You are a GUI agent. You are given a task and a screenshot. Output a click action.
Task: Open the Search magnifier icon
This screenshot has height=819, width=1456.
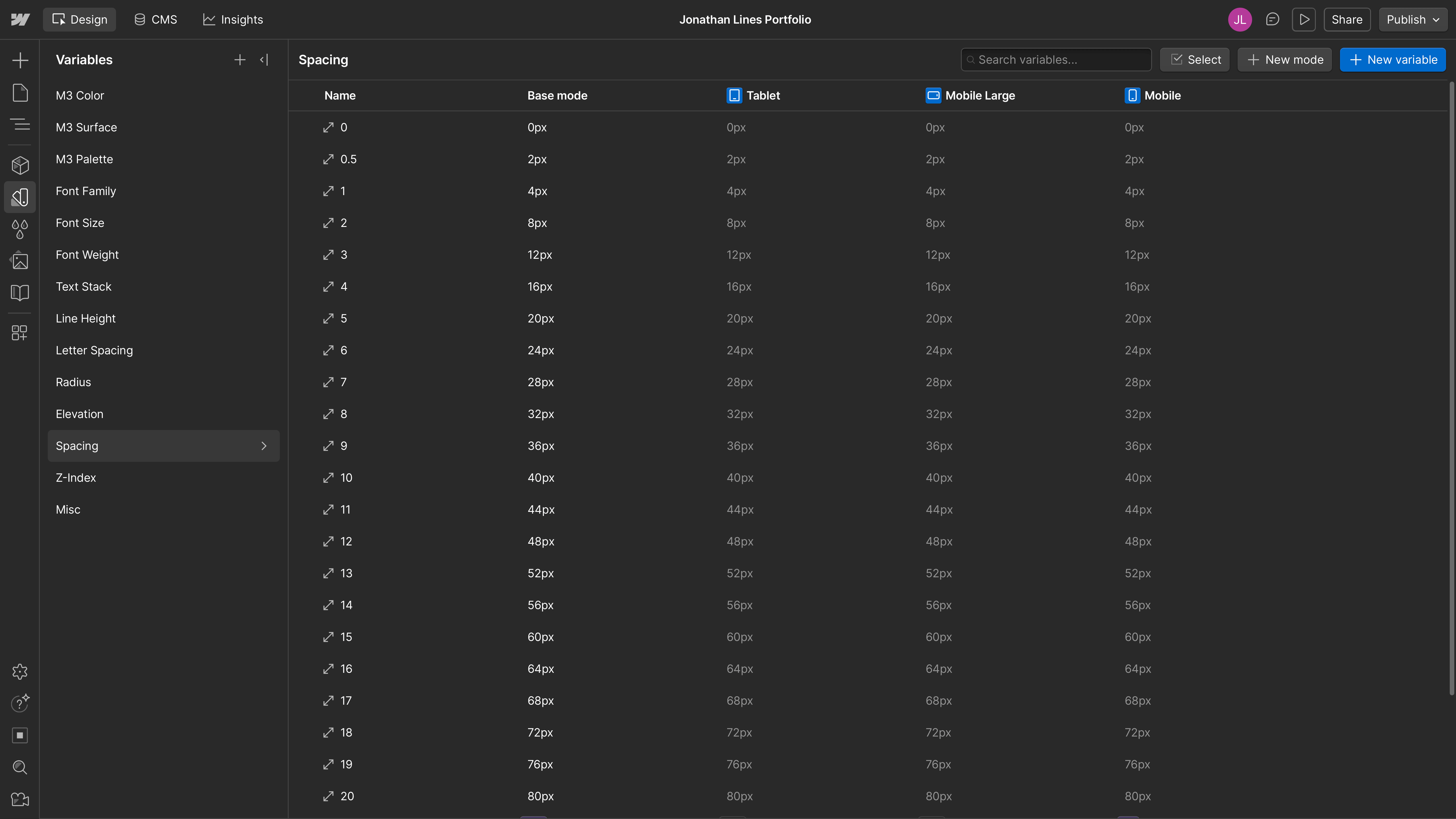click(x=20, y=767)
